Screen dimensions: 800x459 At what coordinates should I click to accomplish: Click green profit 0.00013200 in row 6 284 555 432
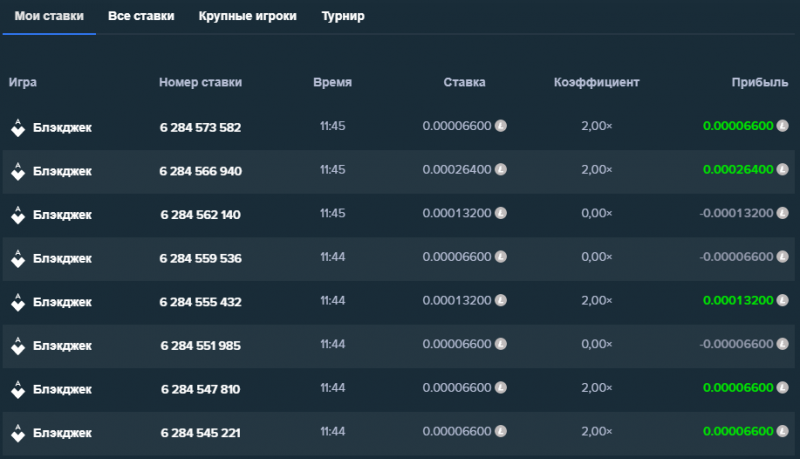pos(738,300)
